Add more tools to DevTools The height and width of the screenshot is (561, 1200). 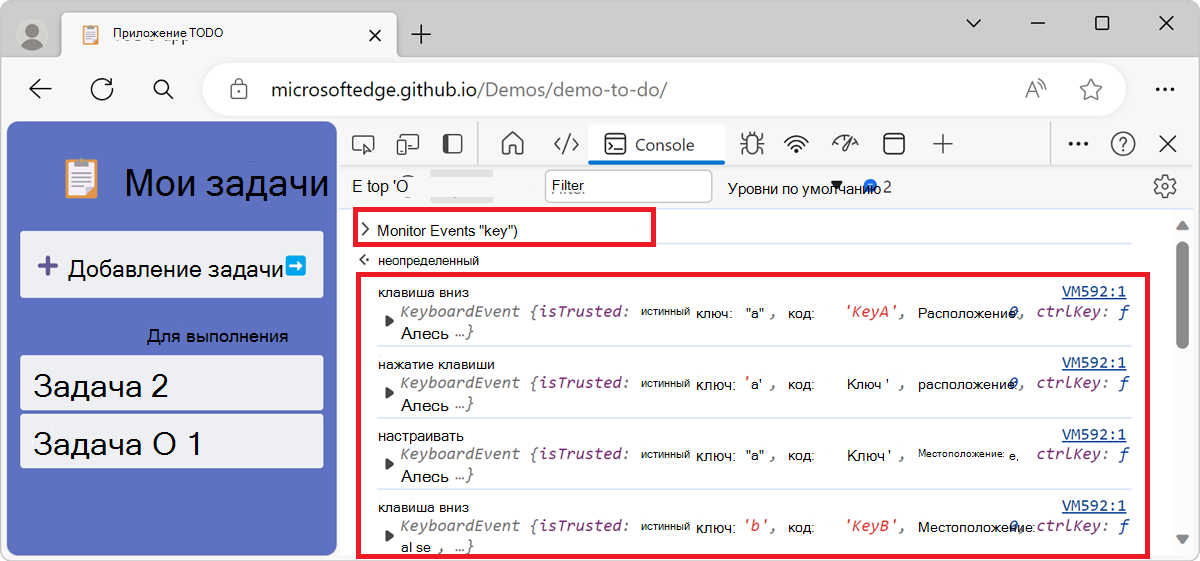point(942,144)
